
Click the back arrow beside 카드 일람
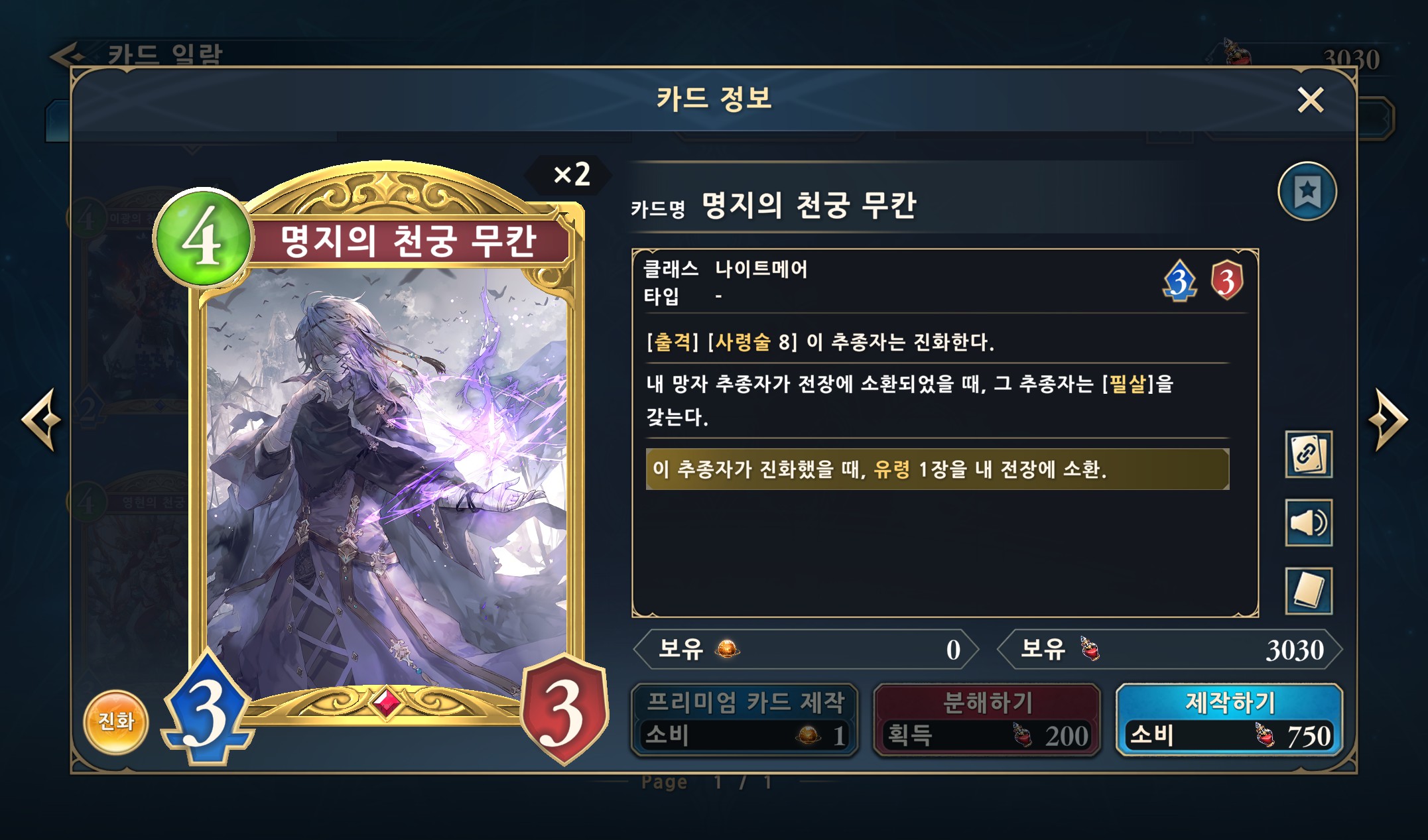tap(68, 56)
